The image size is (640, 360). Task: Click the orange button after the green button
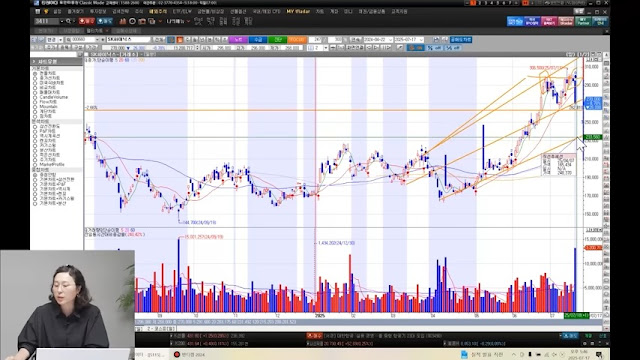[297, 40]
